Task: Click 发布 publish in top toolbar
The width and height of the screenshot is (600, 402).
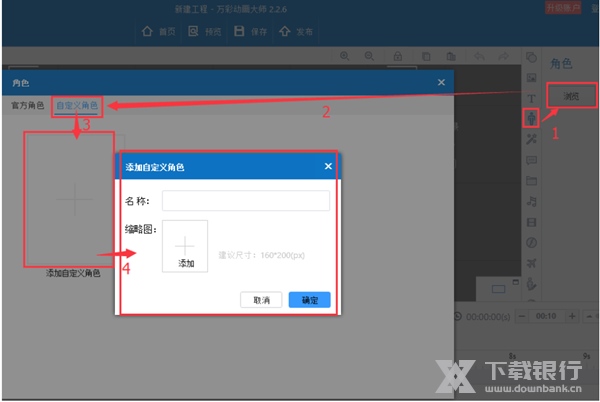Action: pyautogui.click(x=298, y=31)
